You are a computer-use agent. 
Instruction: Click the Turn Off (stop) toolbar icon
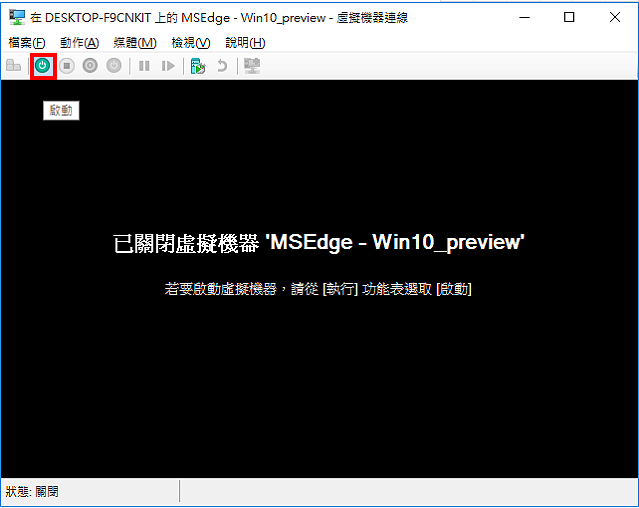pyautogui.click(x=67, y=66)
